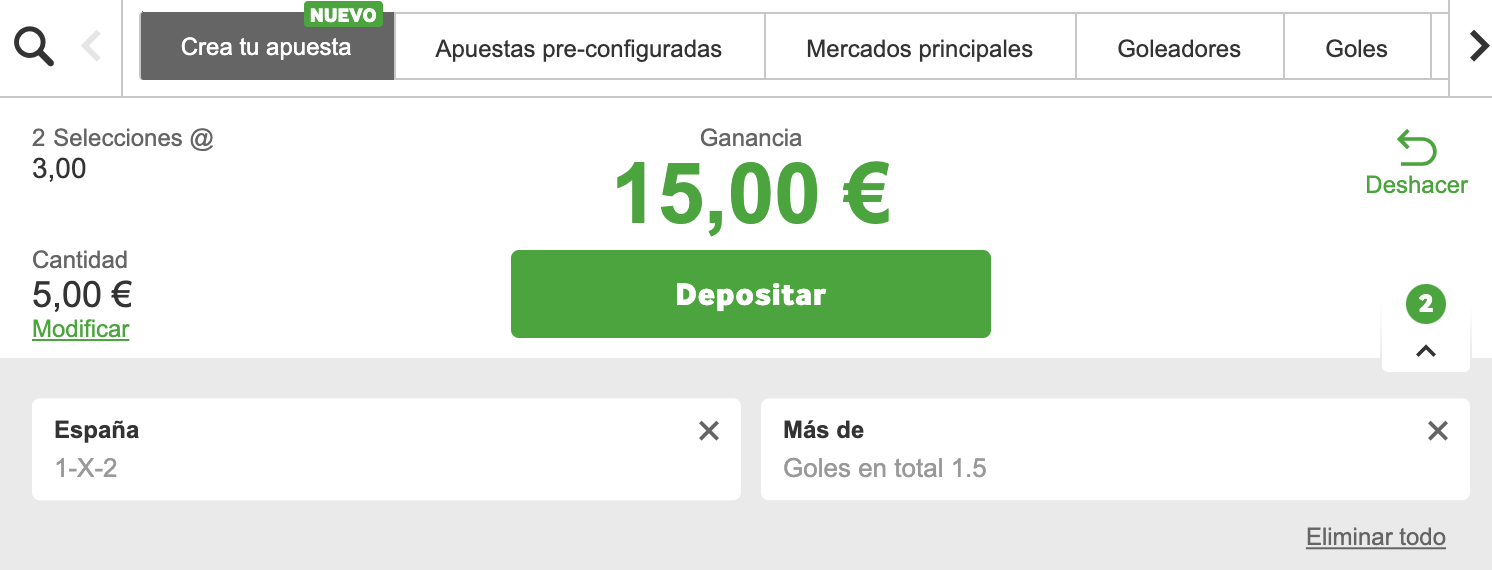Open the Crea tu apuesta tab
1492x570 pixels.
pyautogui.click(x=266, y=47)
